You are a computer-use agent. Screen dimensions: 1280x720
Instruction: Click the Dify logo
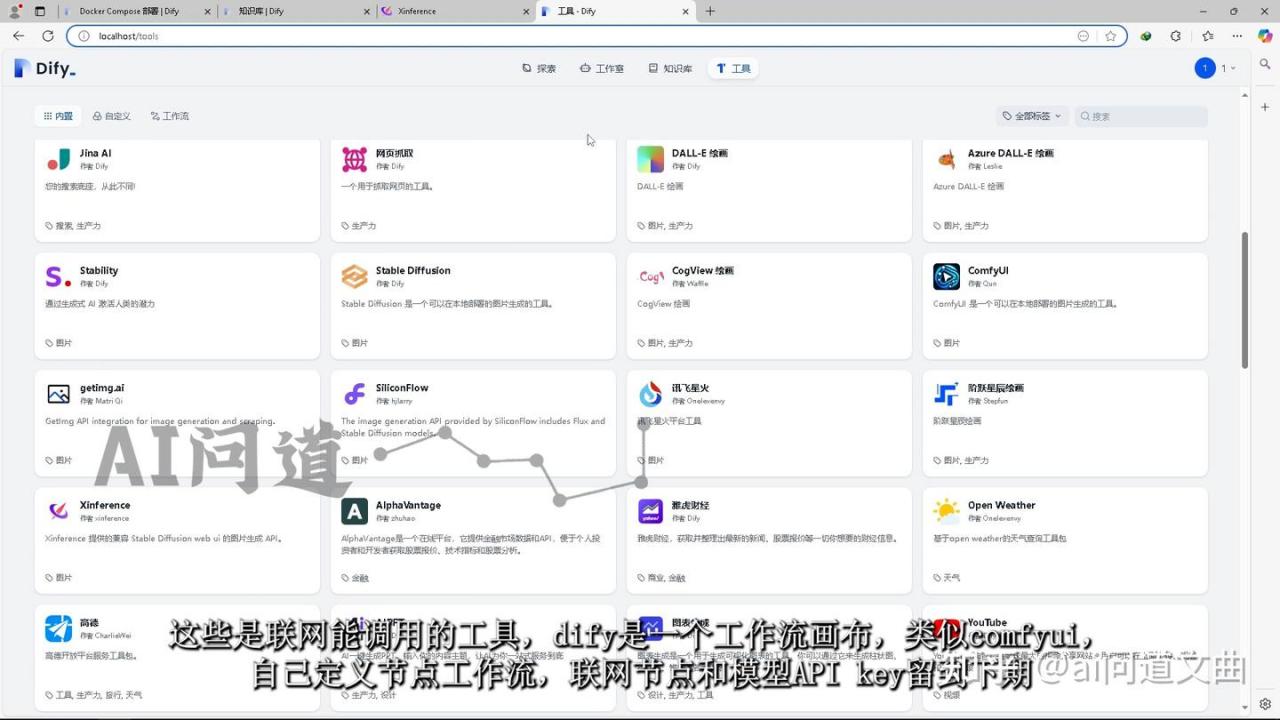(45, 69)
